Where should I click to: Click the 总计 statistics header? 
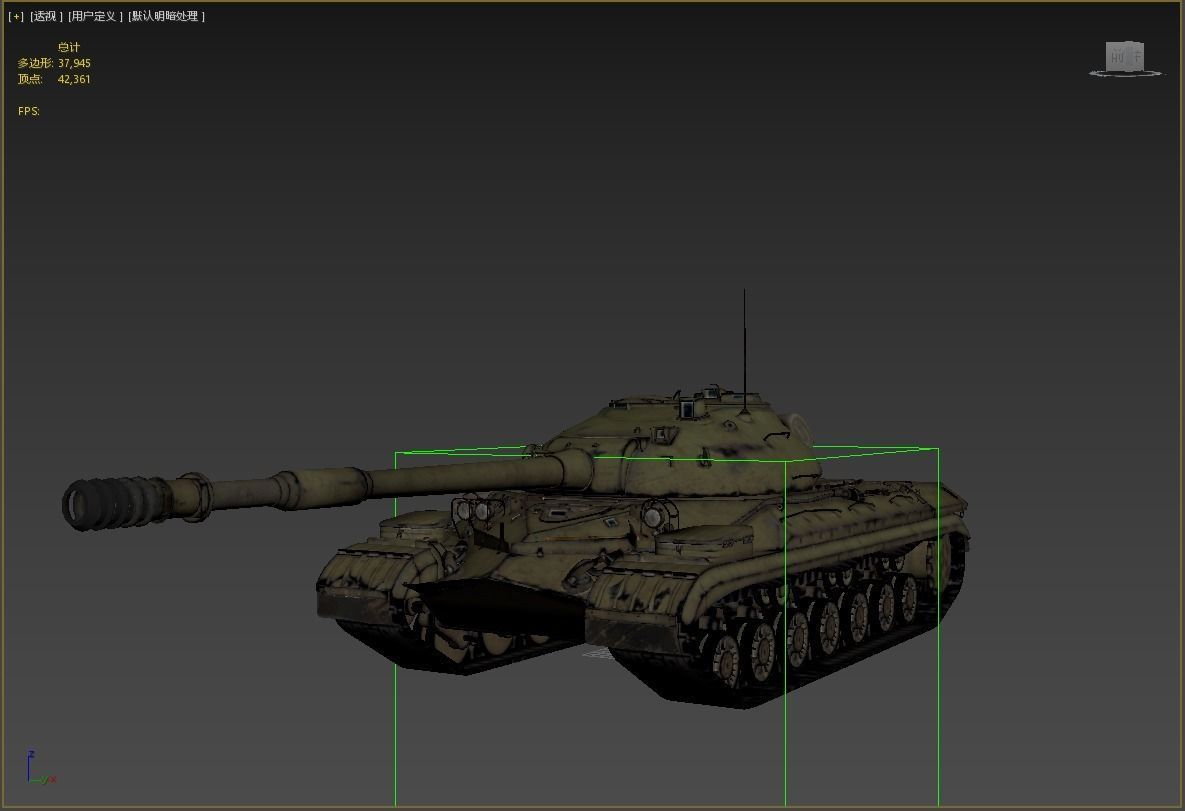tap(69, 47)
